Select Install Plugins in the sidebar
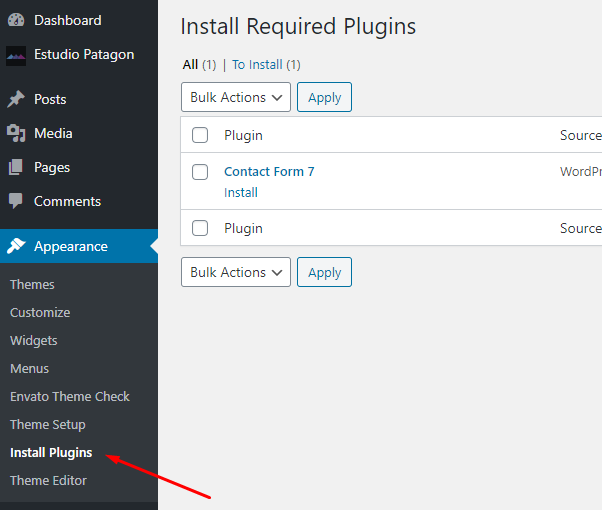Screen dimensions: 602x510 [x=51, y=452]
